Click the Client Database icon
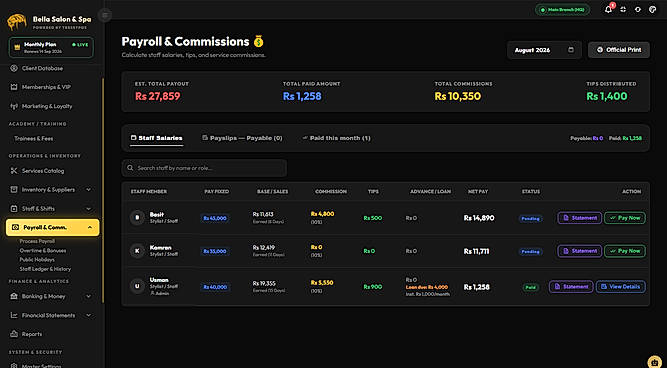 [x=14, y=68]
